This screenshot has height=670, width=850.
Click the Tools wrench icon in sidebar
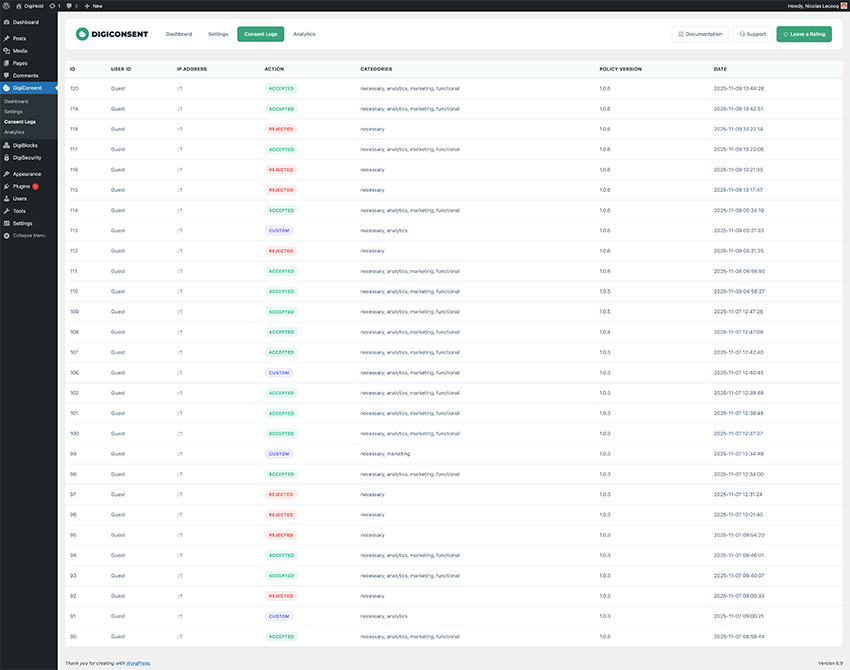[x=7, y=211]
